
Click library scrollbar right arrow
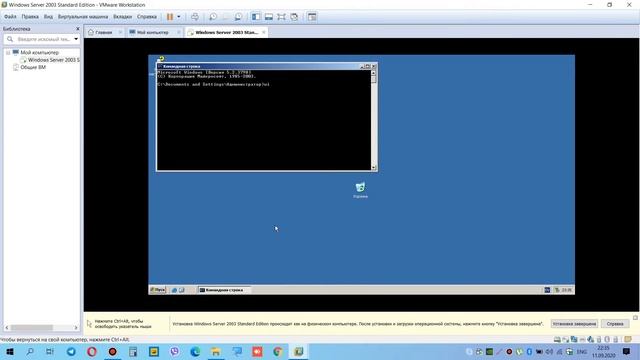pyautogui.click(x=76, y=328)
